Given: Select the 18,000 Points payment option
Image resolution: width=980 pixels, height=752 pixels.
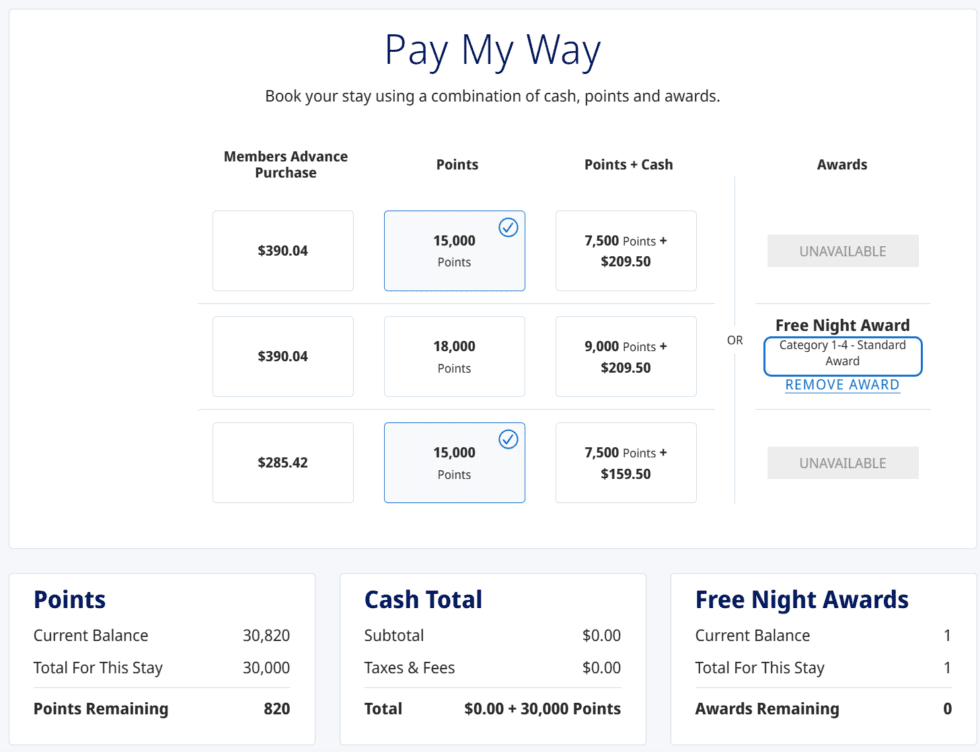Looking at the screenshot, I should point(454,356).
